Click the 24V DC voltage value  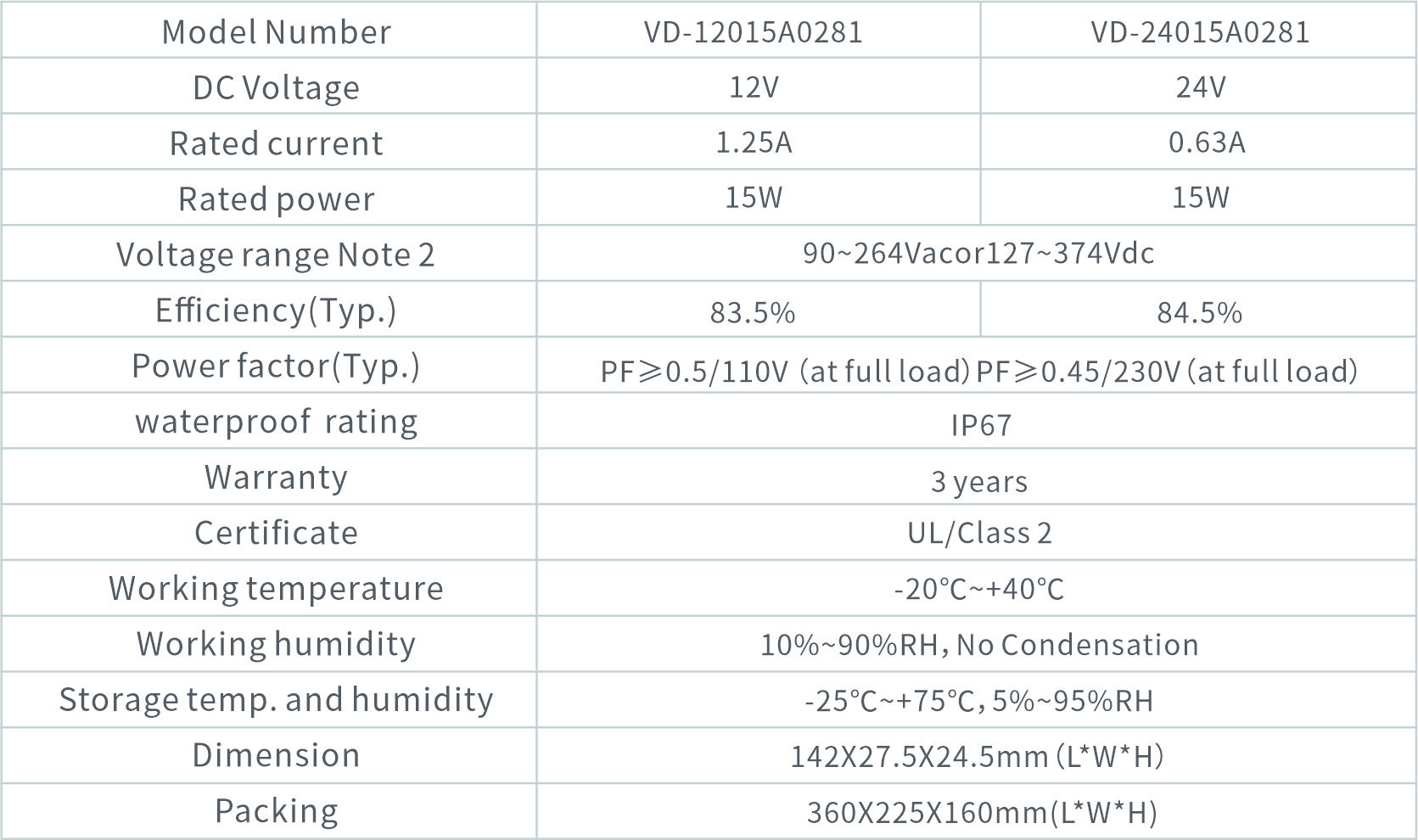pyautogui.click(x=1200, y=87)
